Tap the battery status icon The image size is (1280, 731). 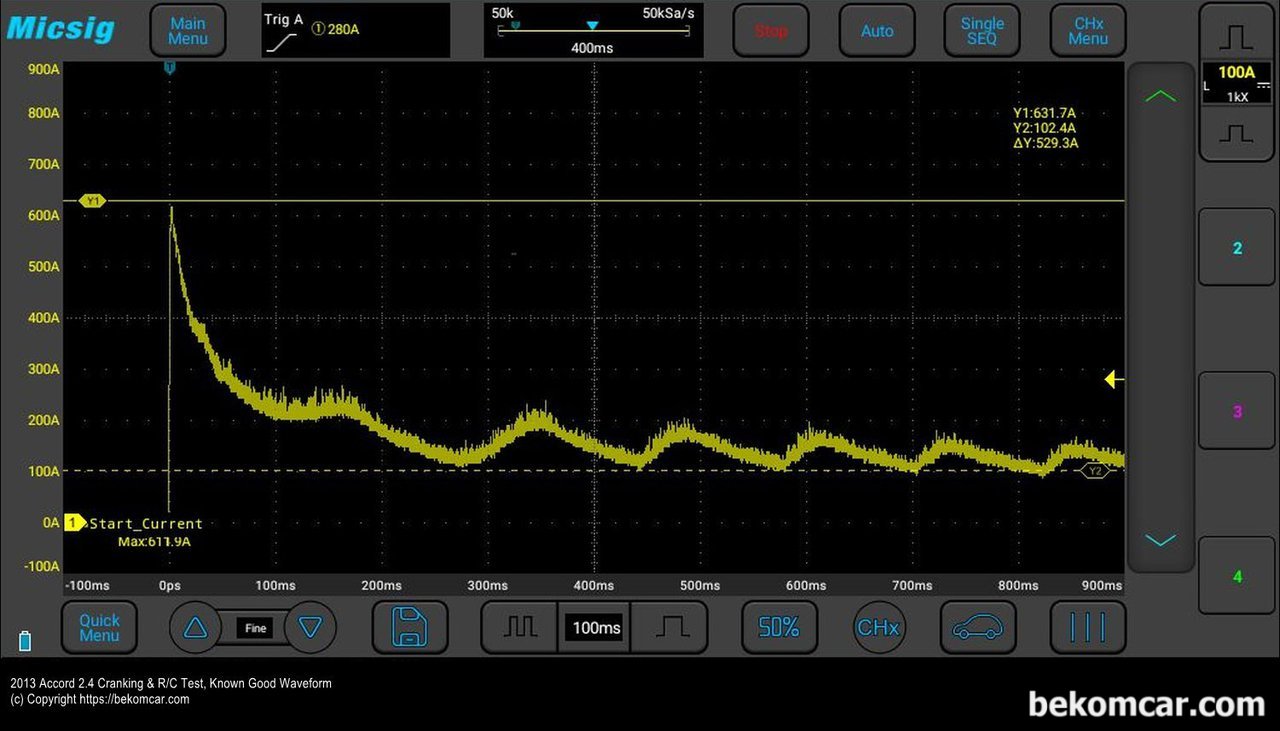pyautogui.click(x=25, y=640)
